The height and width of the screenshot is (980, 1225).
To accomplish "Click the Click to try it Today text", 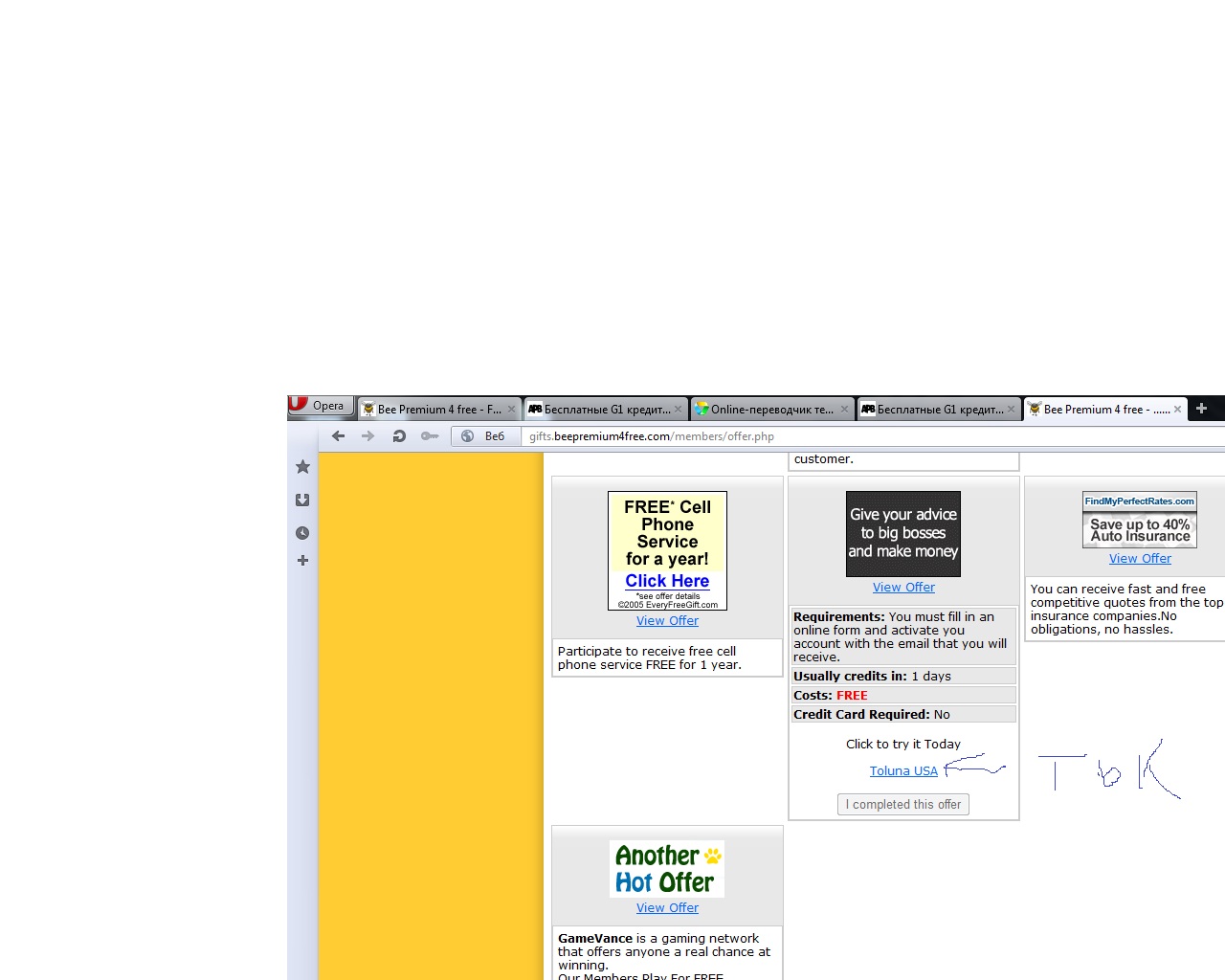I will (x=903, y=745).
